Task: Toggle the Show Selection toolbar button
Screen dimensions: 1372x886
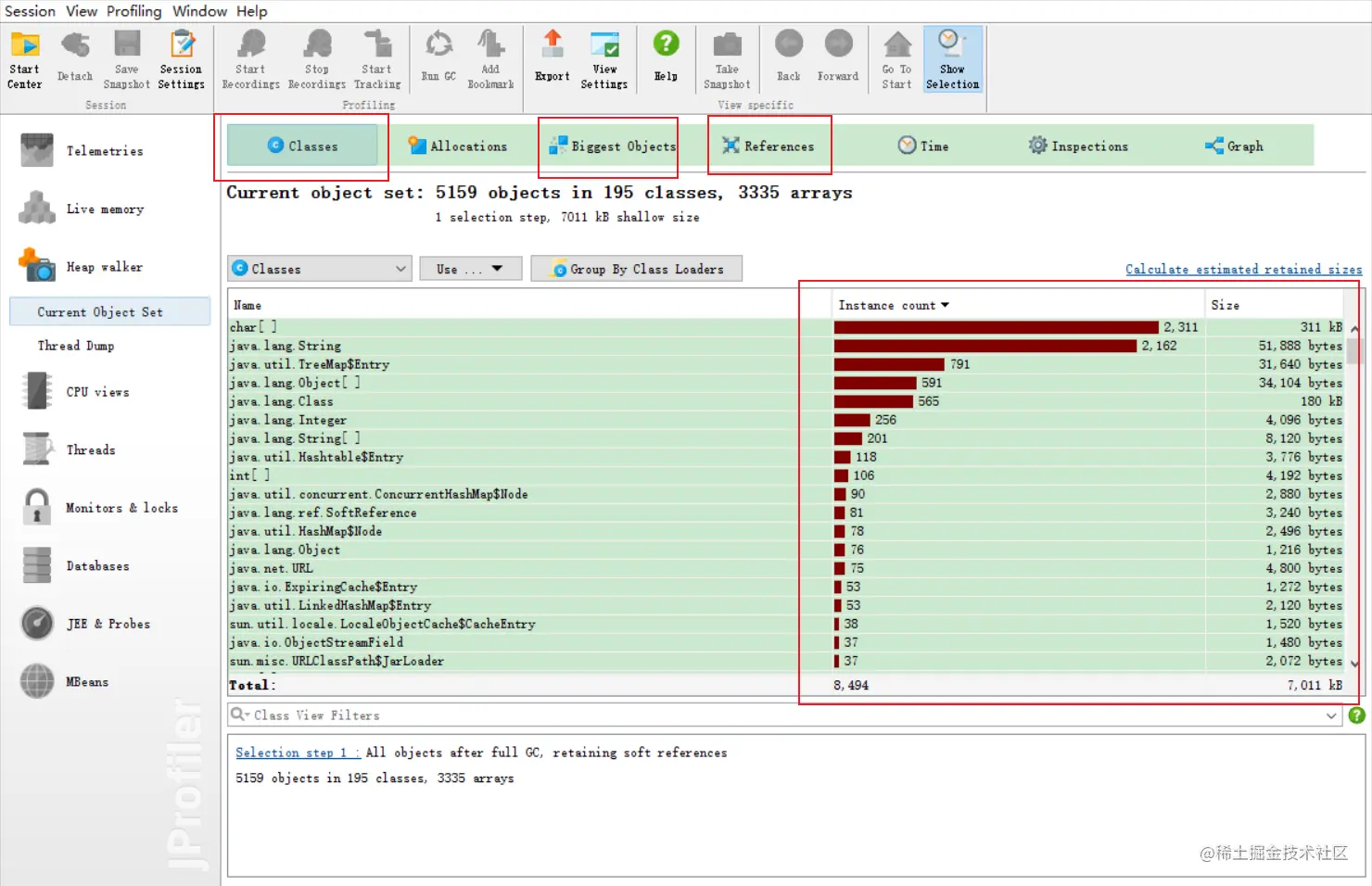Action: point(952,60)
